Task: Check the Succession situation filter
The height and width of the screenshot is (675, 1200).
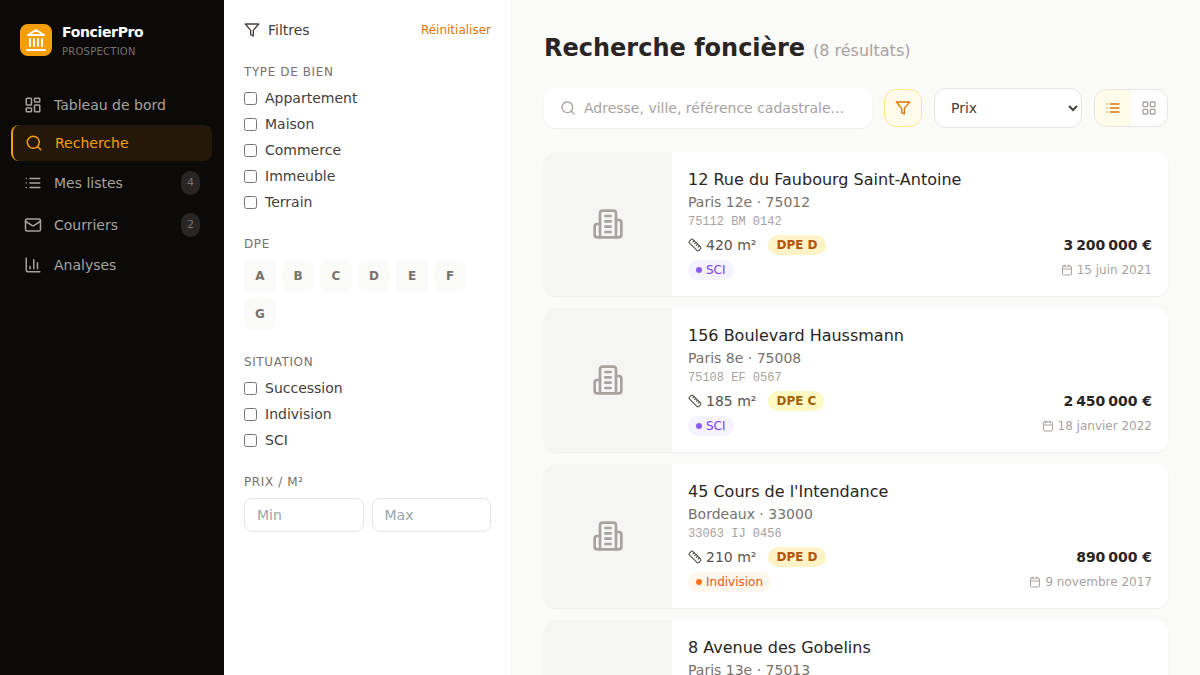Action: point(251,388)
